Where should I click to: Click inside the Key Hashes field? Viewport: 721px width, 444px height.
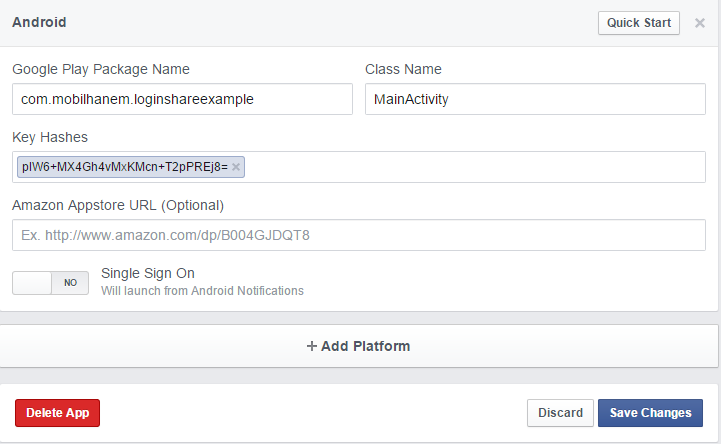(x=474, y=167)
